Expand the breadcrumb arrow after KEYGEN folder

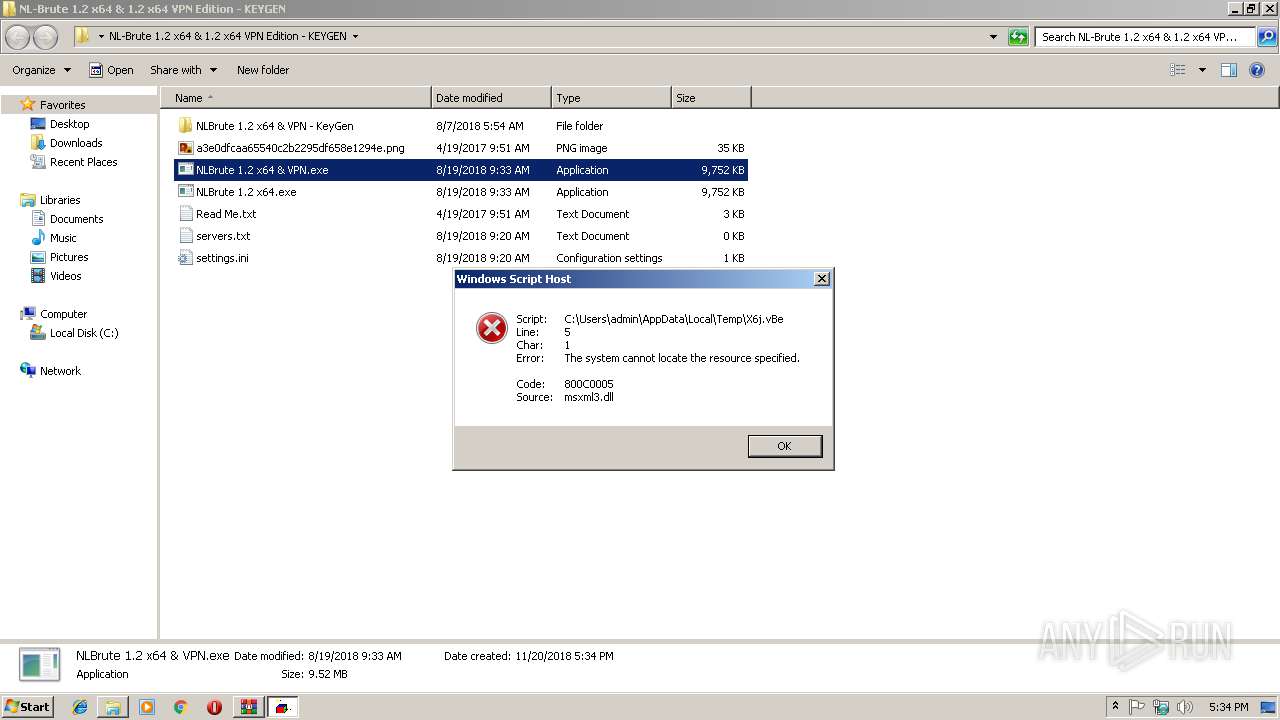[x=355, y=37]
